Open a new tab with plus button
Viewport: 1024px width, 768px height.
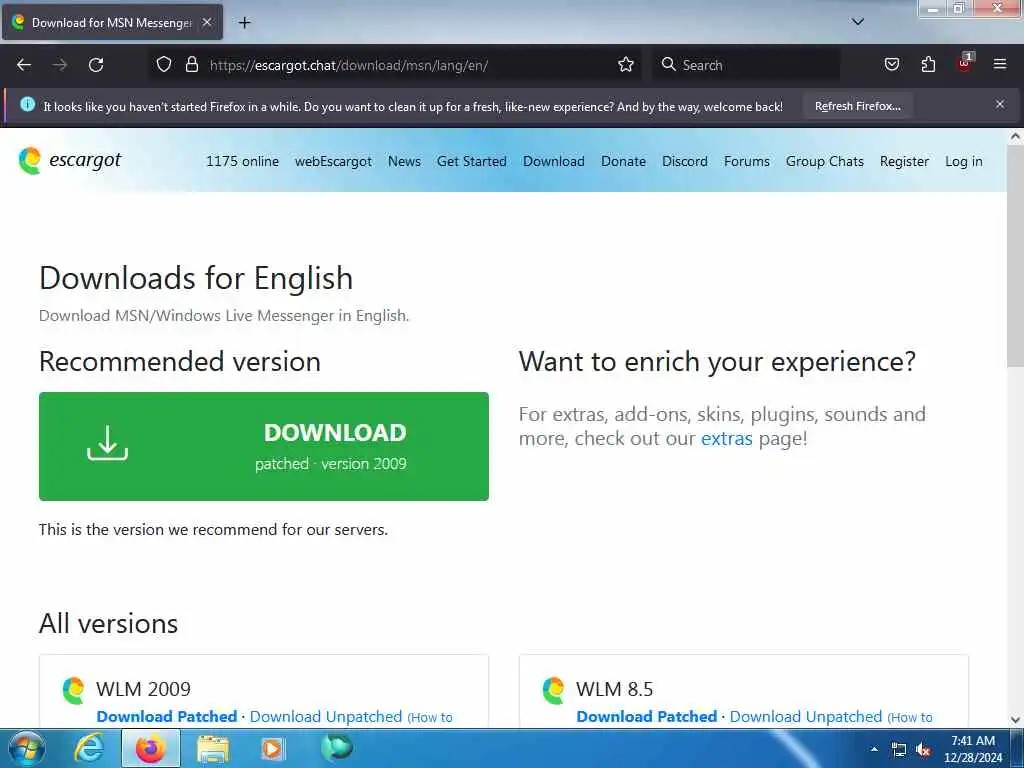click(244, 23)
